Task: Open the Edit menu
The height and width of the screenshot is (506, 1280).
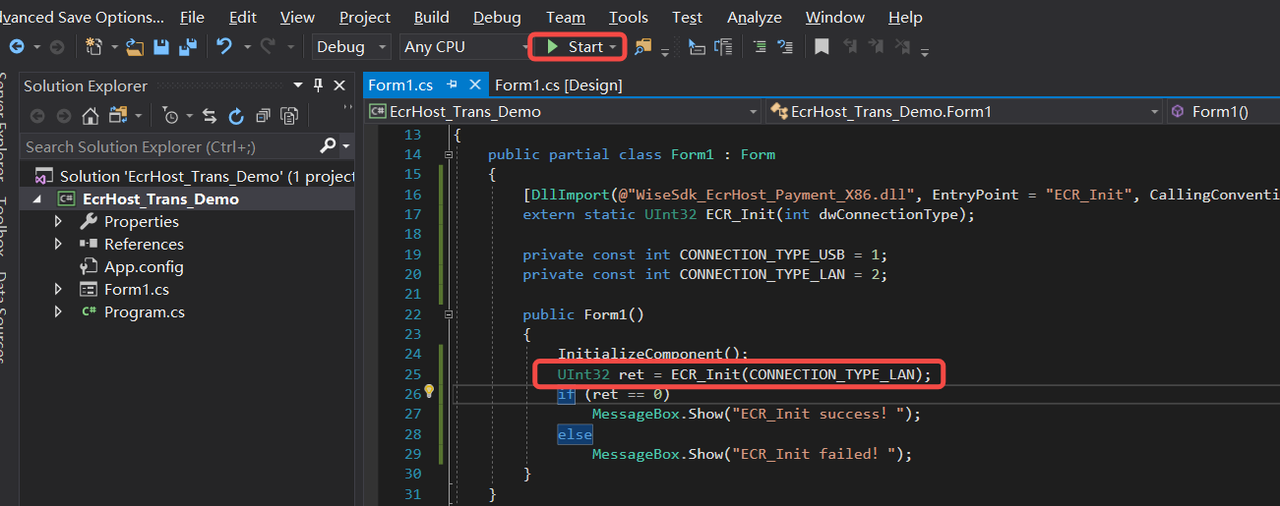Action: click(x=242, y=17)
